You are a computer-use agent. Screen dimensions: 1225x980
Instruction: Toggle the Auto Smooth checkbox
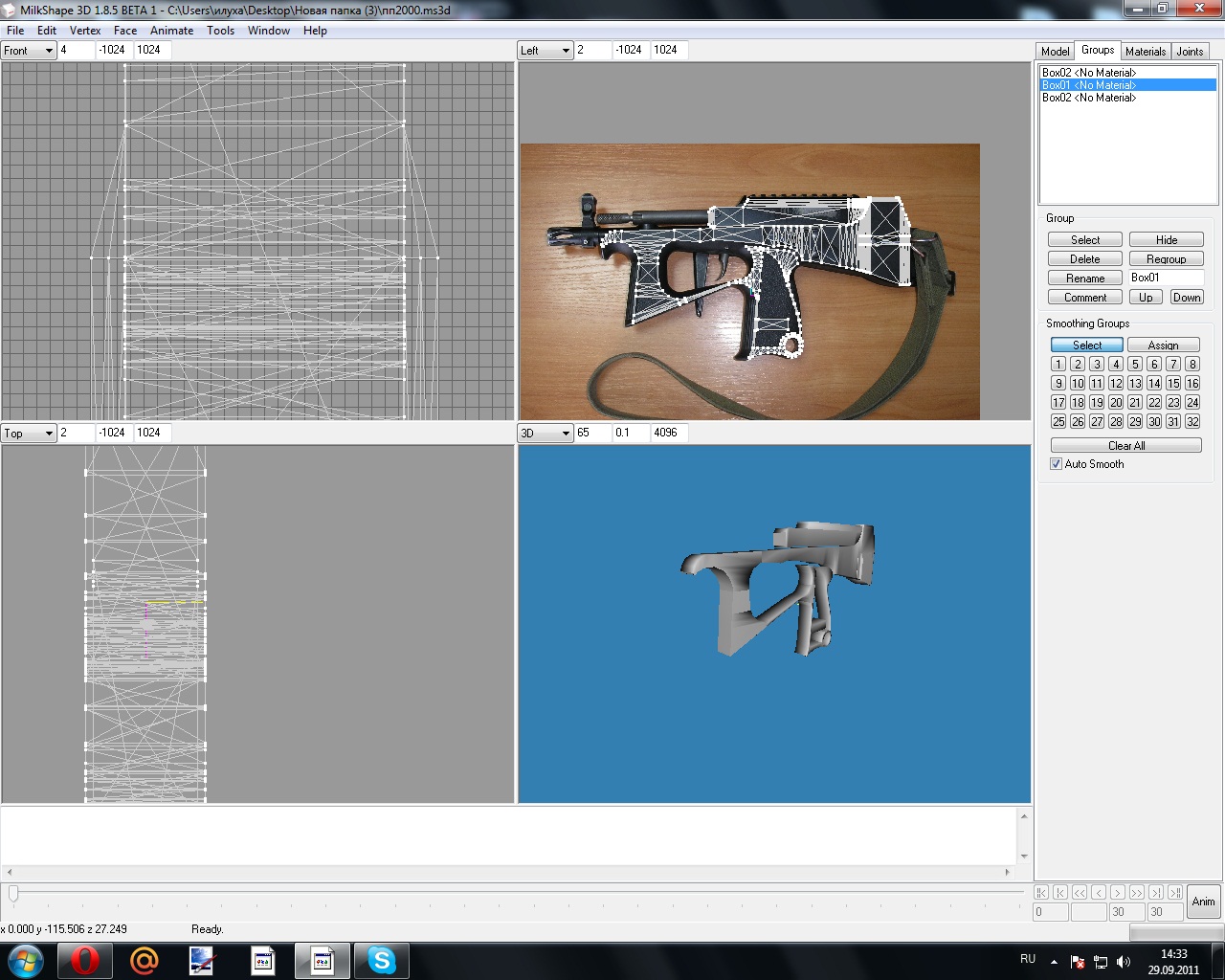click(1057, 464)
